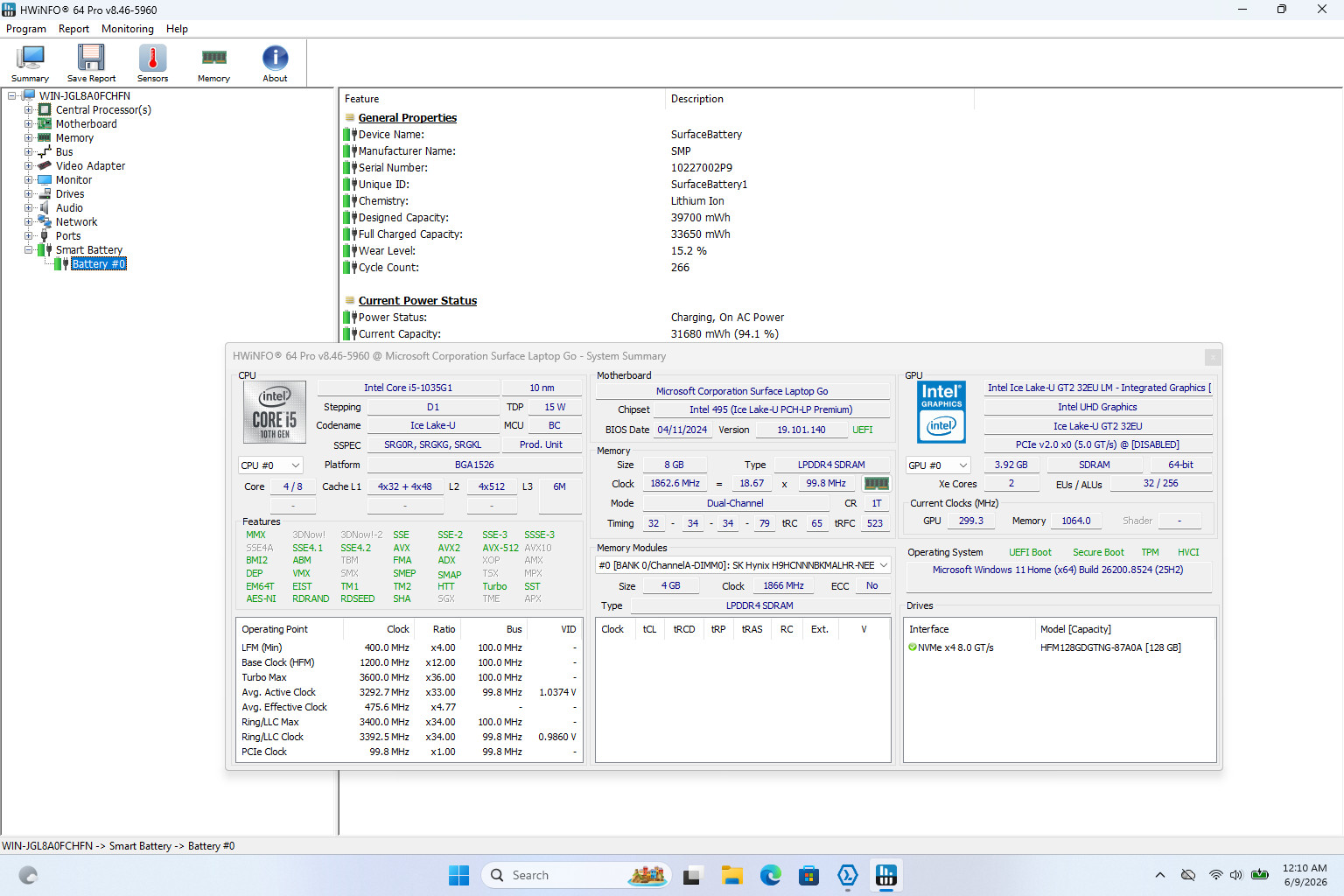Select the NVMe x4 8.0 GT/s drive entry
Viewport: 1344px width, 896px height.
pyautogui.click(x=1059, y=647)
